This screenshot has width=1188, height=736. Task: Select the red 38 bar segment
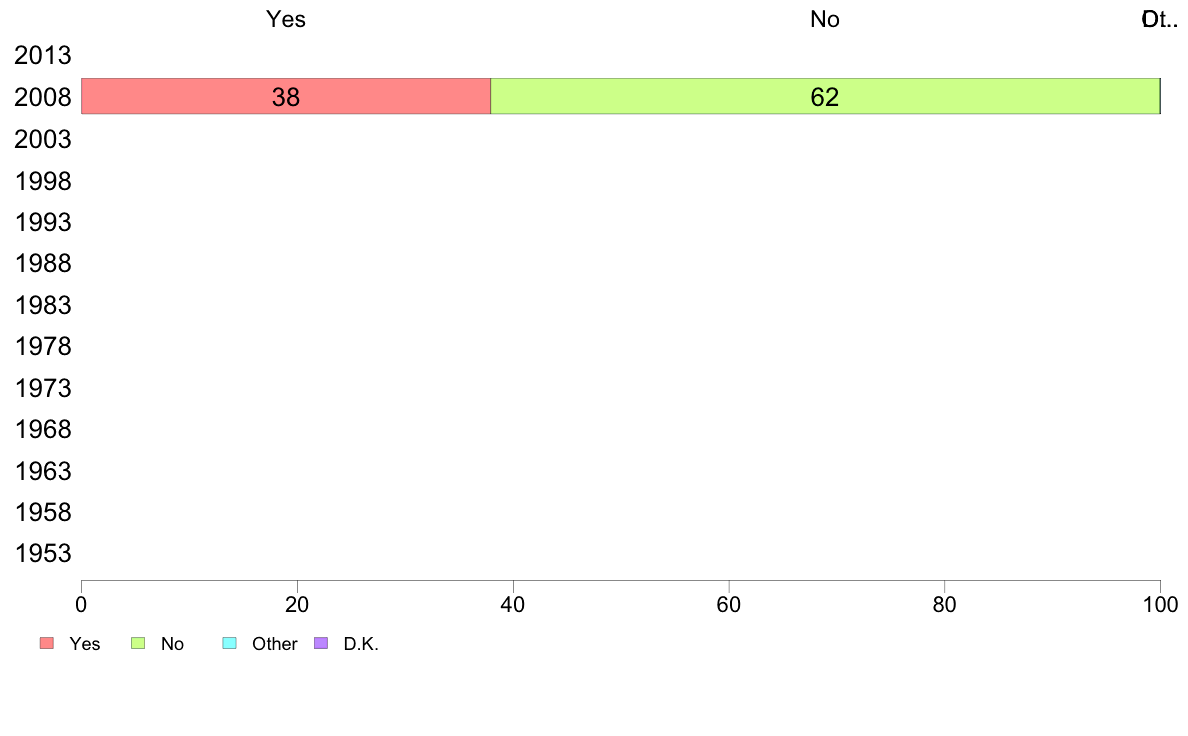pyautogui.click(x=286, y=96)
